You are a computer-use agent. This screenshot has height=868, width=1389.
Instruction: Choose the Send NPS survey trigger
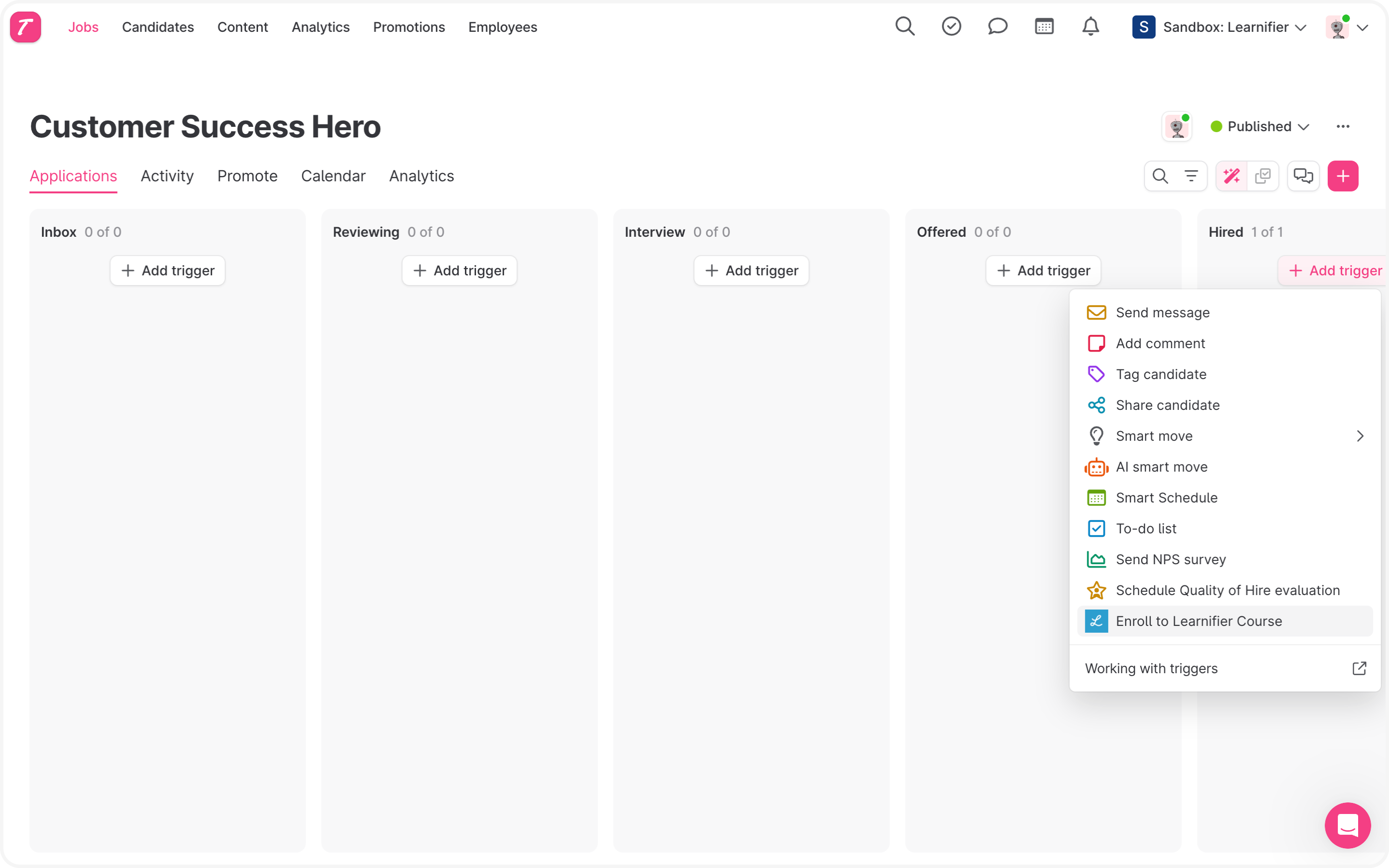(x=1225, y=559)
